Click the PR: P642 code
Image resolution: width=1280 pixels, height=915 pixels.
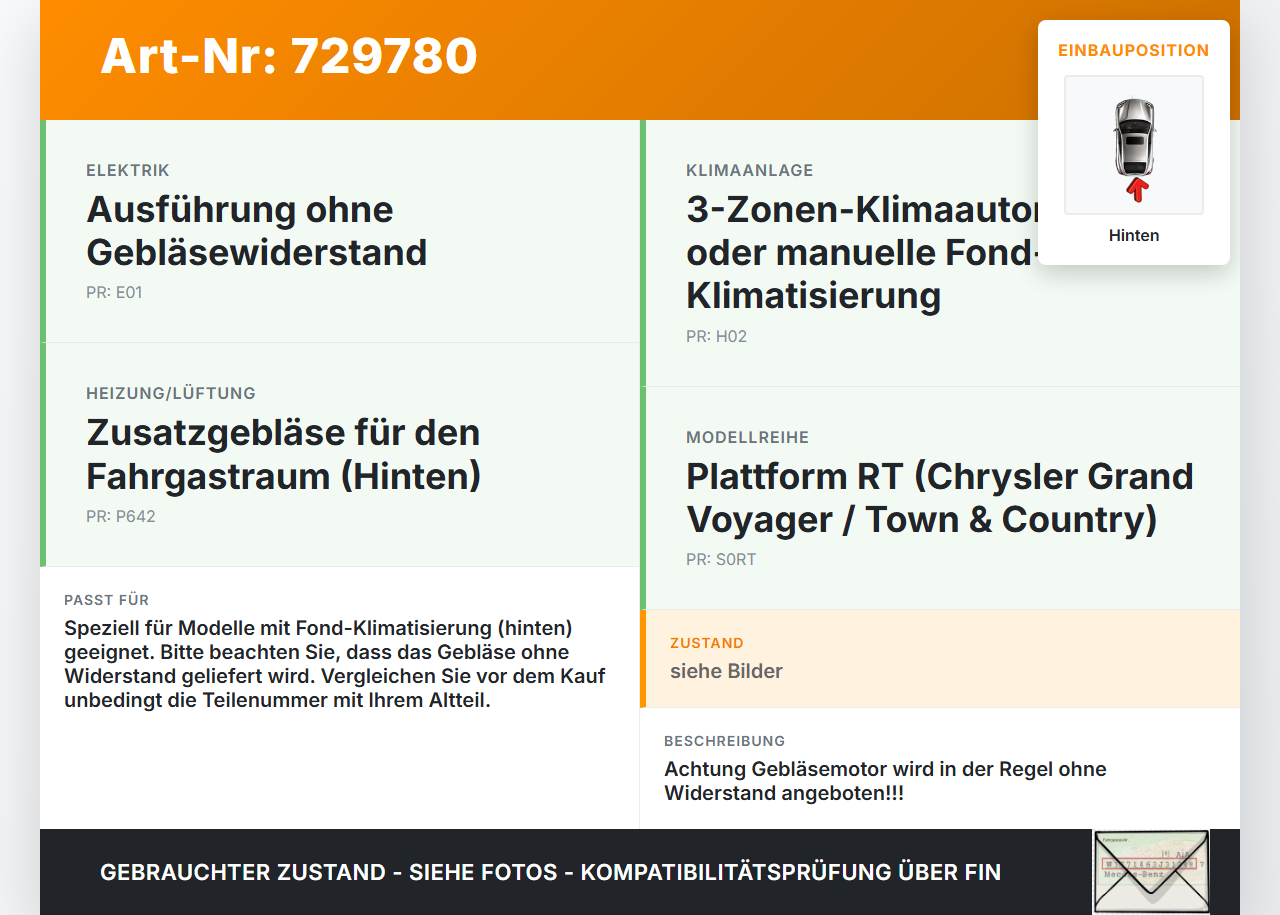click(121, 516)
